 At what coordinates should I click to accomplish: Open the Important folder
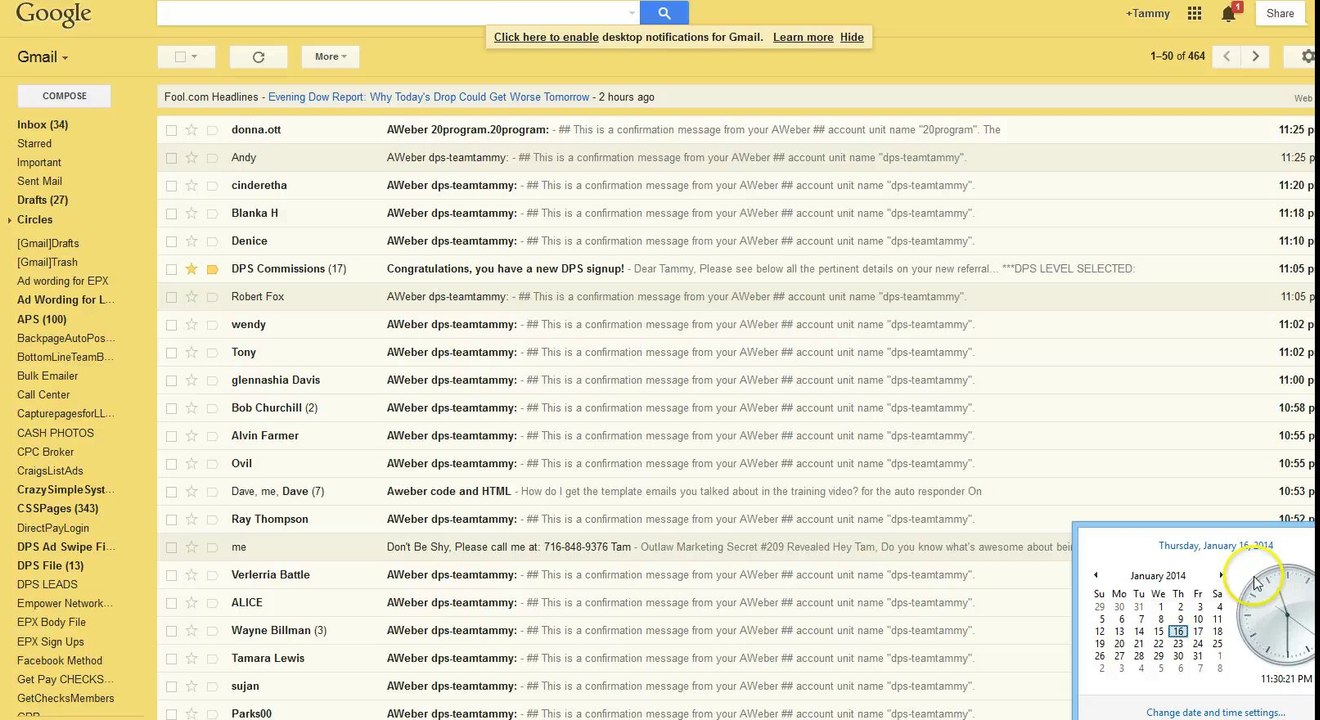(x=39, y=163)
